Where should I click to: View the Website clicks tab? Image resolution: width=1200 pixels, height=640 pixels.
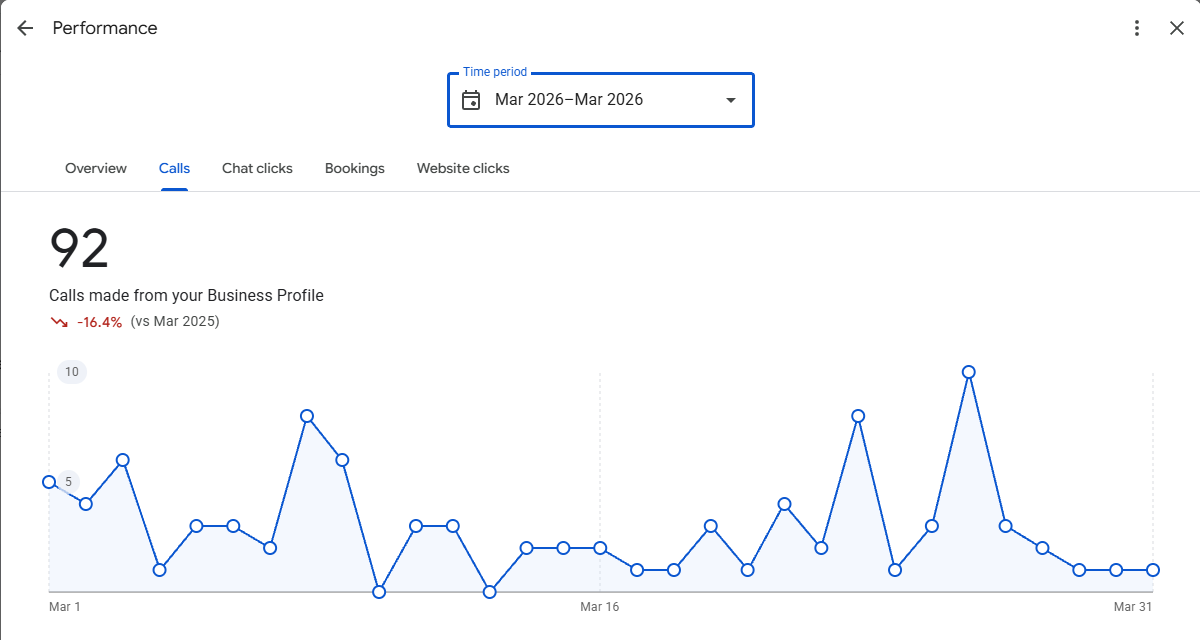(463, 168)
